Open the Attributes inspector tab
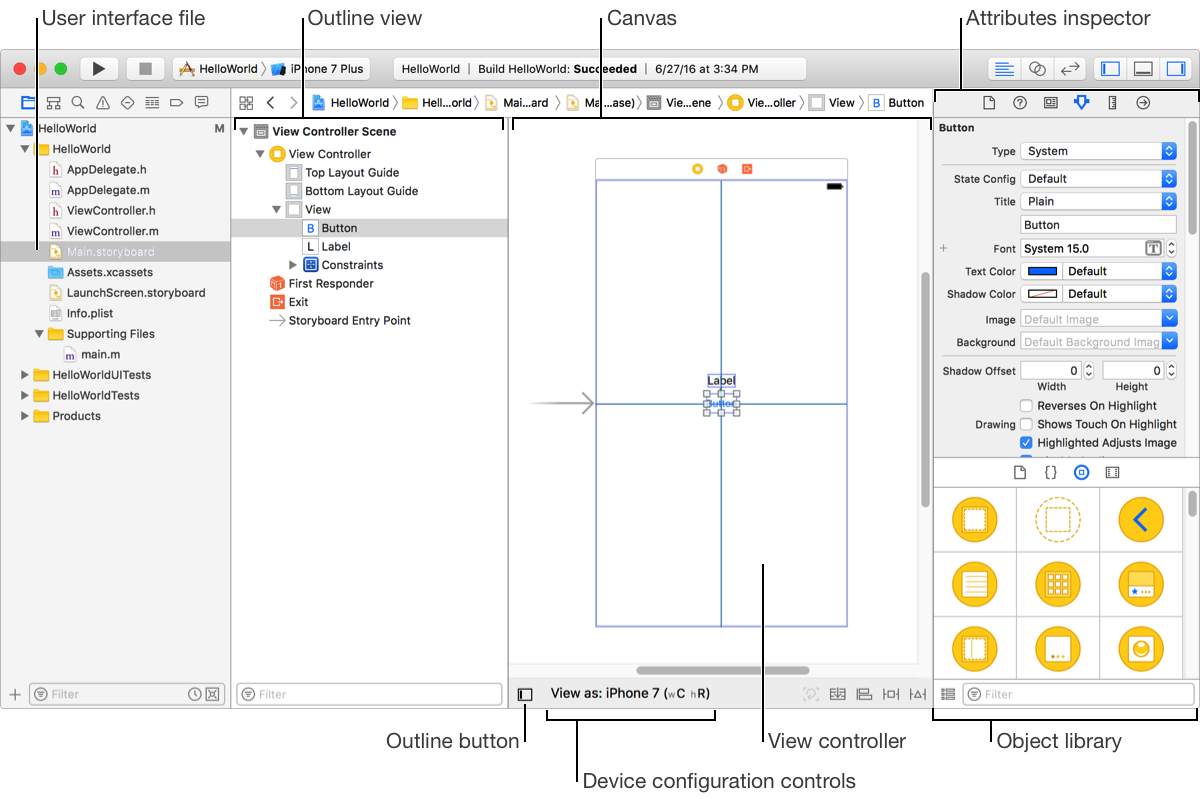 (x=1081, y=102)
